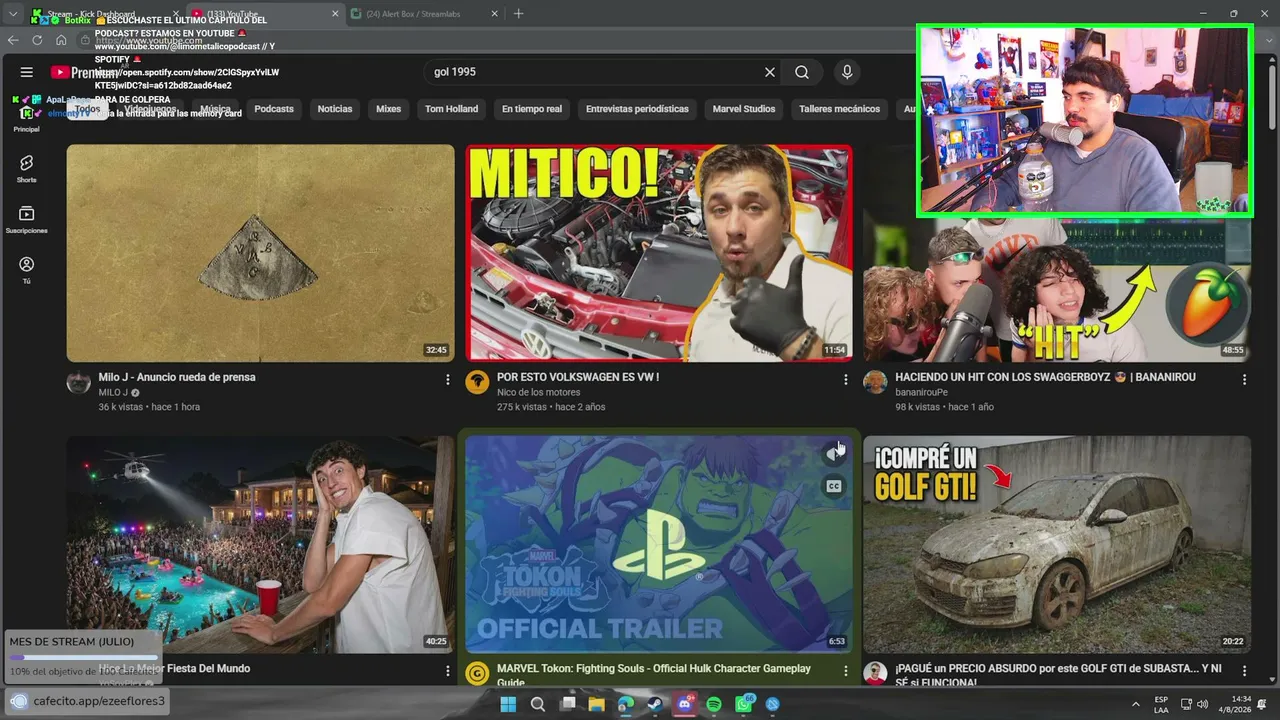Click the magnifier search button beside gol 1995
1280x720 pixels.
[802, 72]
